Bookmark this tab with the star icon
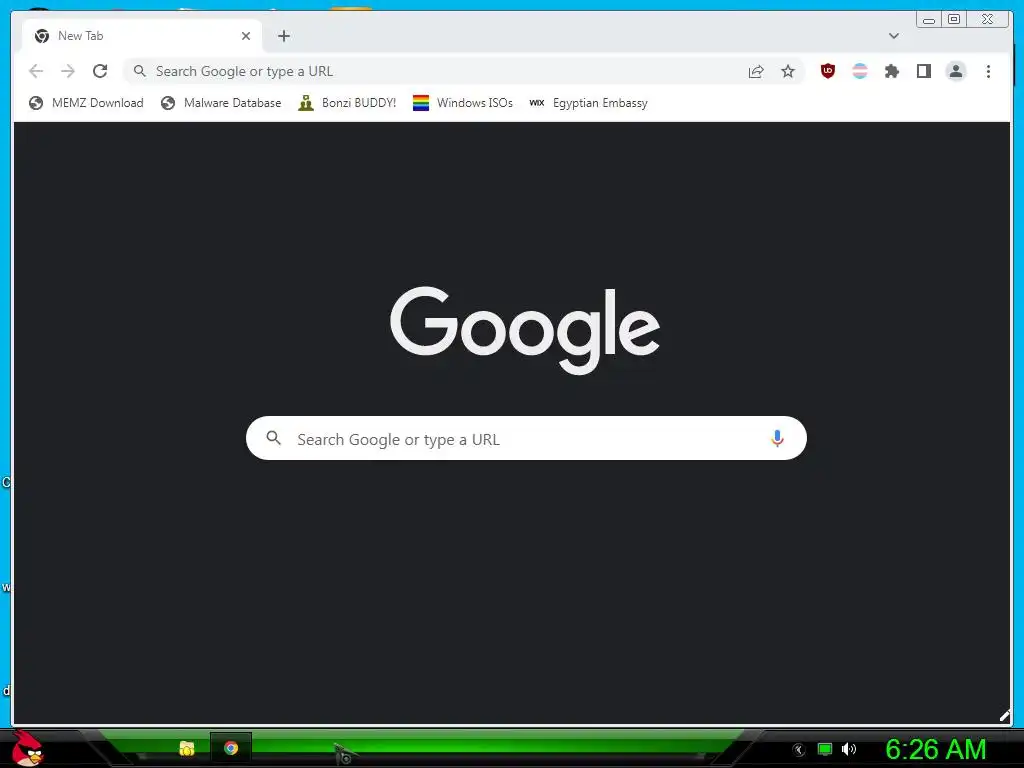 788,71
